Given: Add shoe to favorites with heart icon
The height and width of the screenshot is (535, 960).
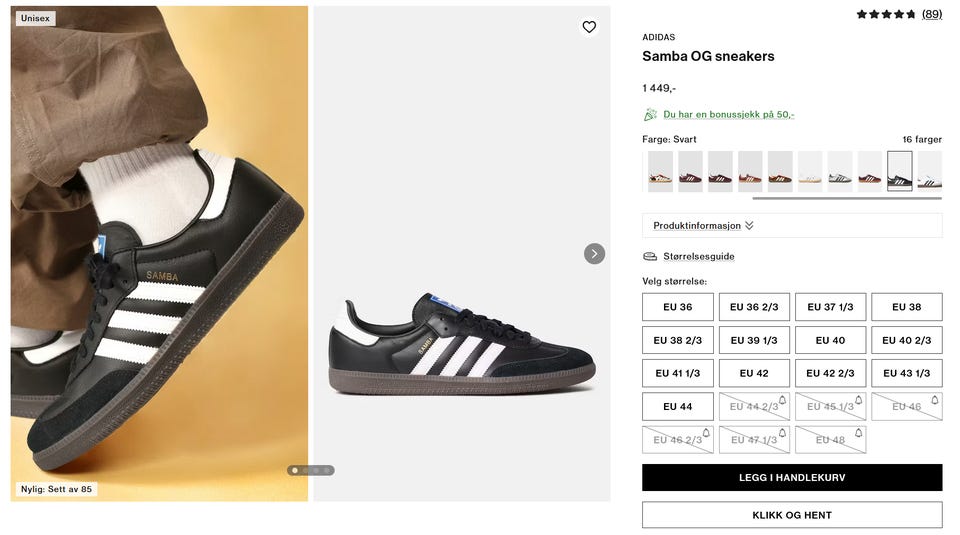Looking at the screenshot, I should click(589, 27).
